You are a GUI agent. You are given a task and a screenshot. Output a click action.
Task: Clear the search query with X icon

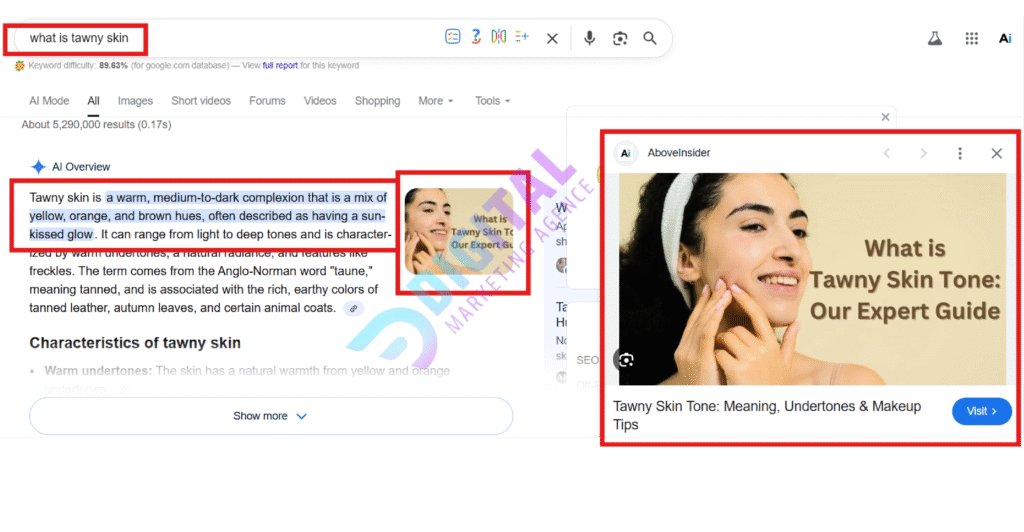552,38
